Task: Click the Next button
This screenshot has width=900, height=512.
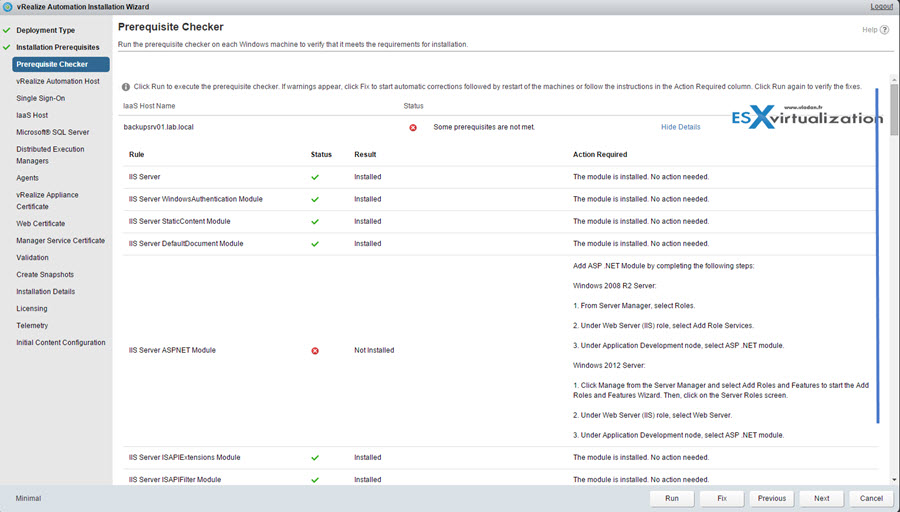Action: 821,498
